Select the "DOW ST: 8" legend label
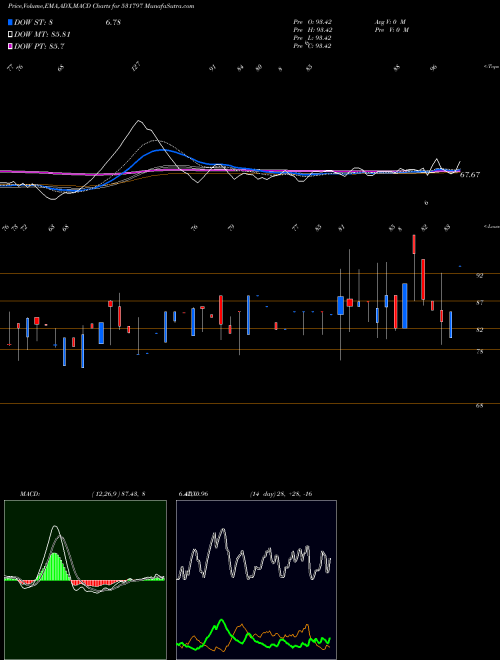500x660 pixels. click(x=33, y=23)
